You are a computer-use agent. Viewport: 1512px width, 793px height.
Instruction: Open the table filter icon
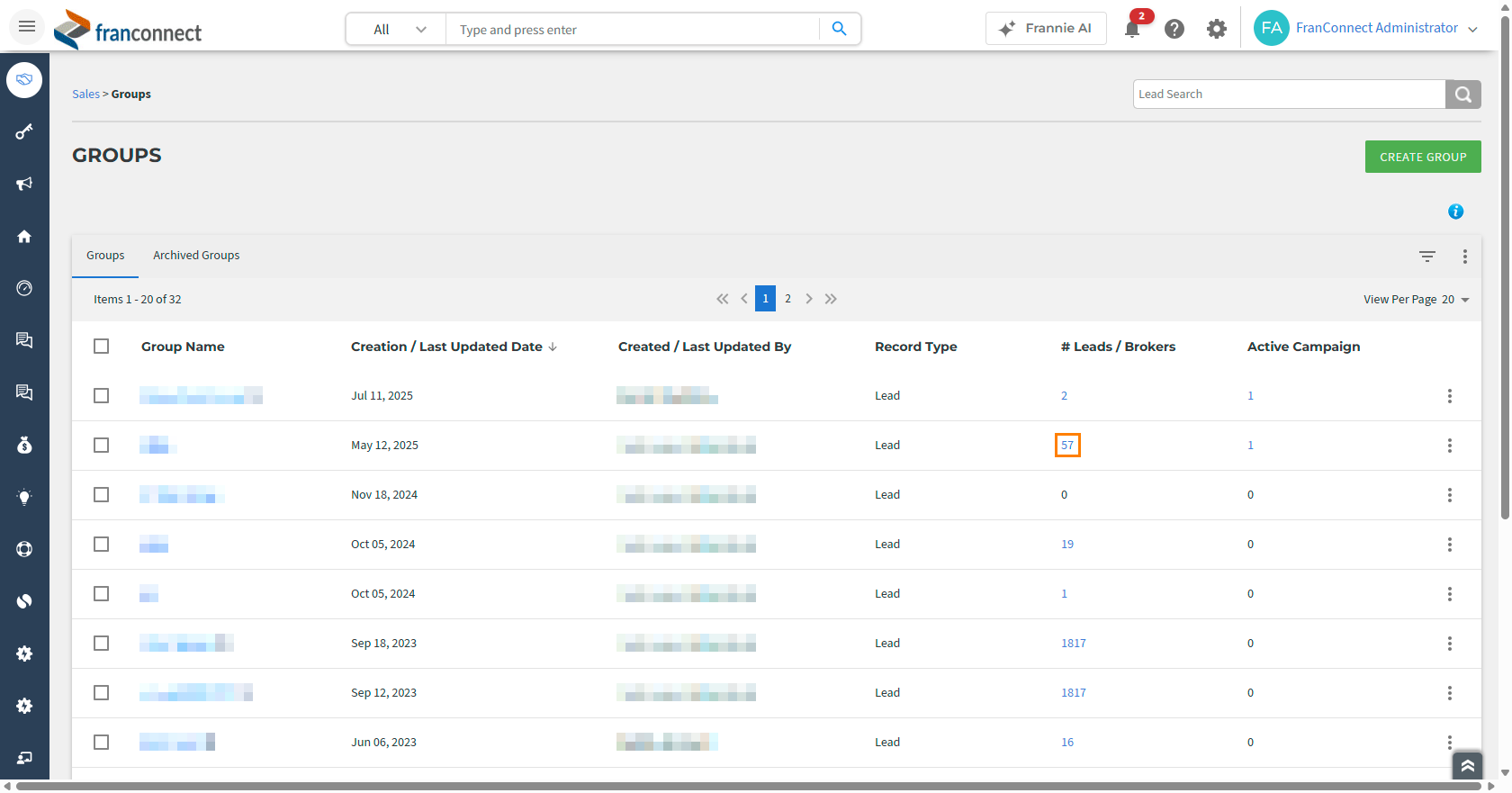coord(1427,257)
